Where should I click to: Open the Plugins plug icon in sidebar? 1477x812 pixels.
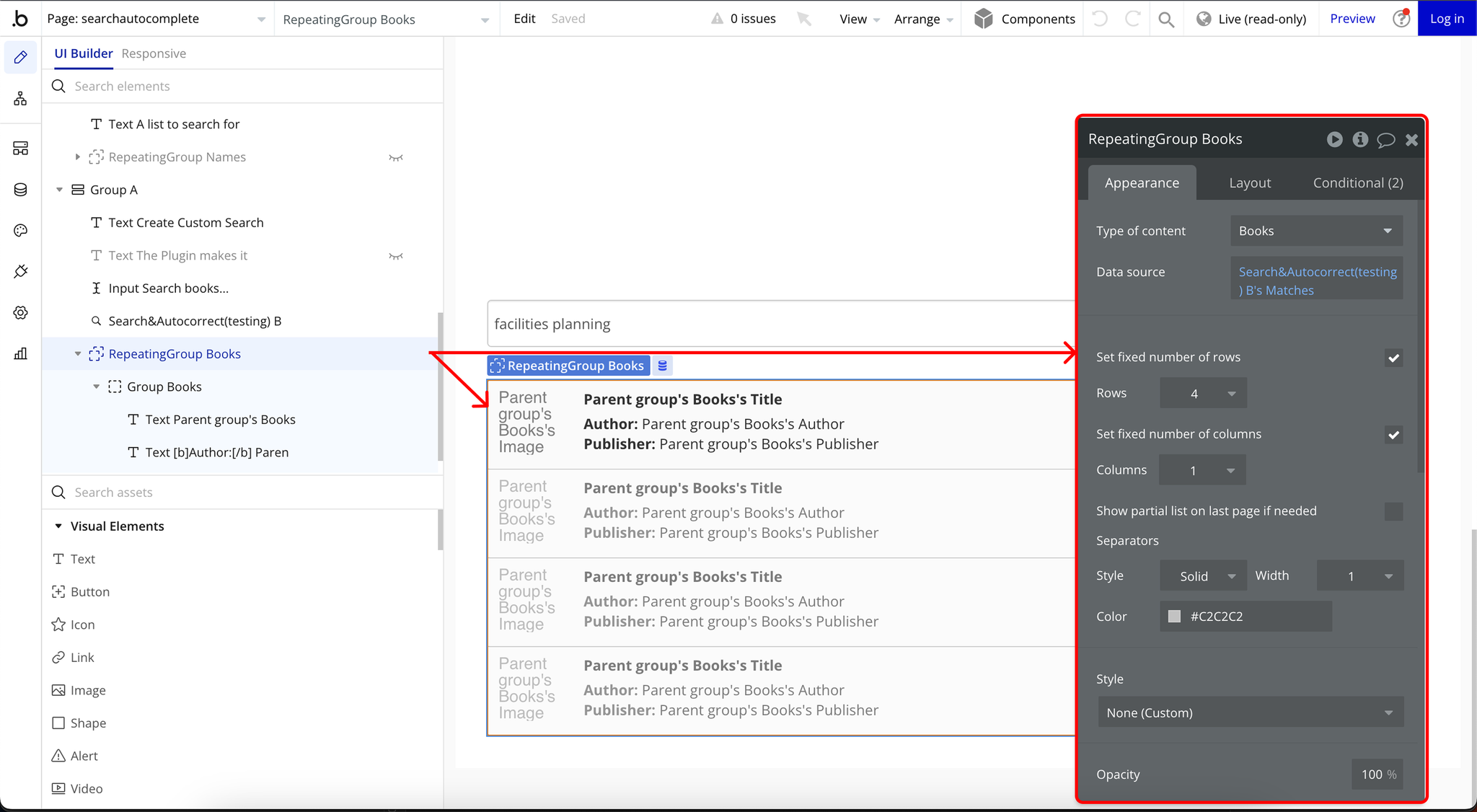pyautogui.click(x=20, y=272)
